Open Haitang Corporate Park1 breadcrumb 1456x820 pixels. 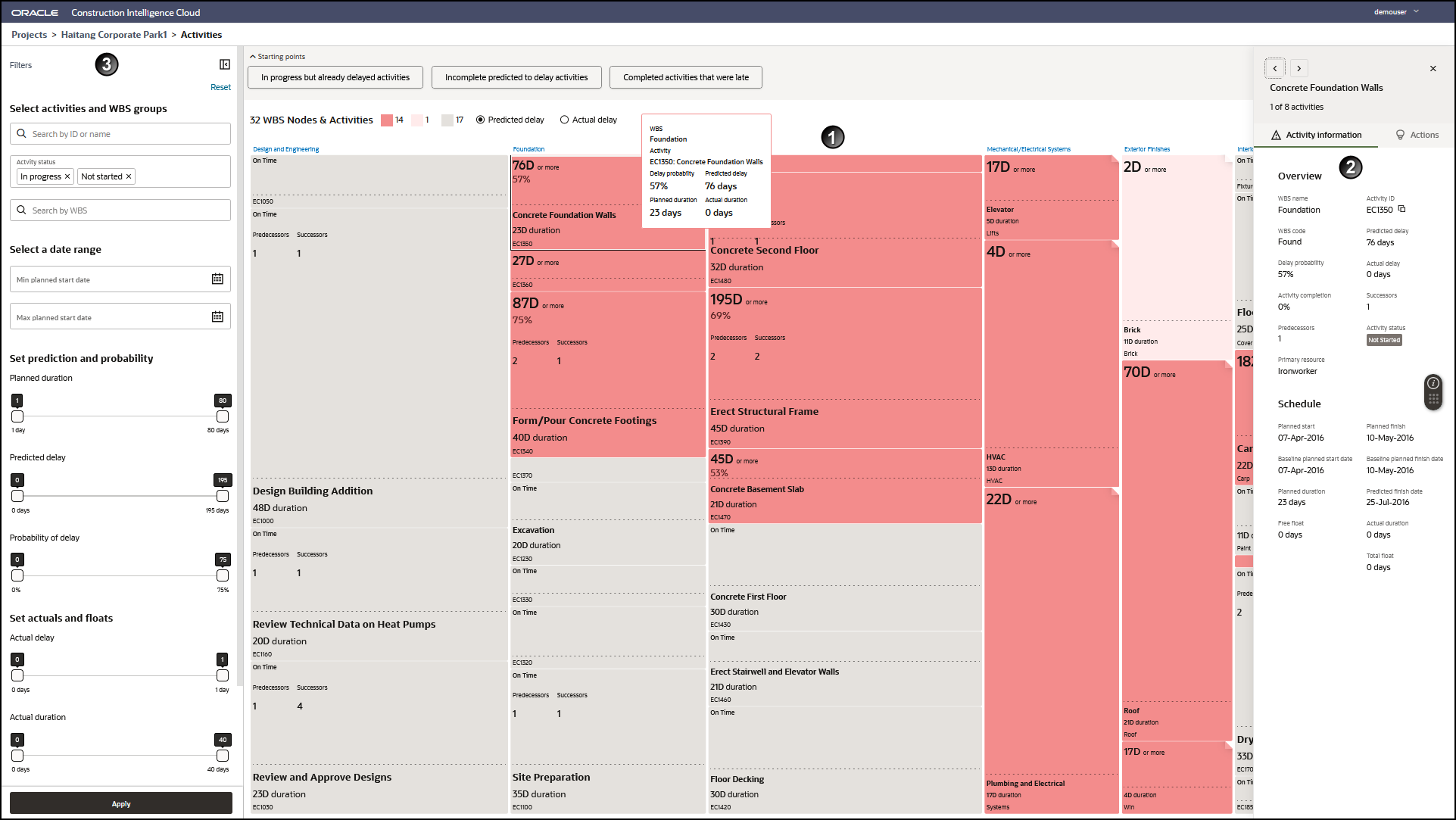tap(114, 35)
